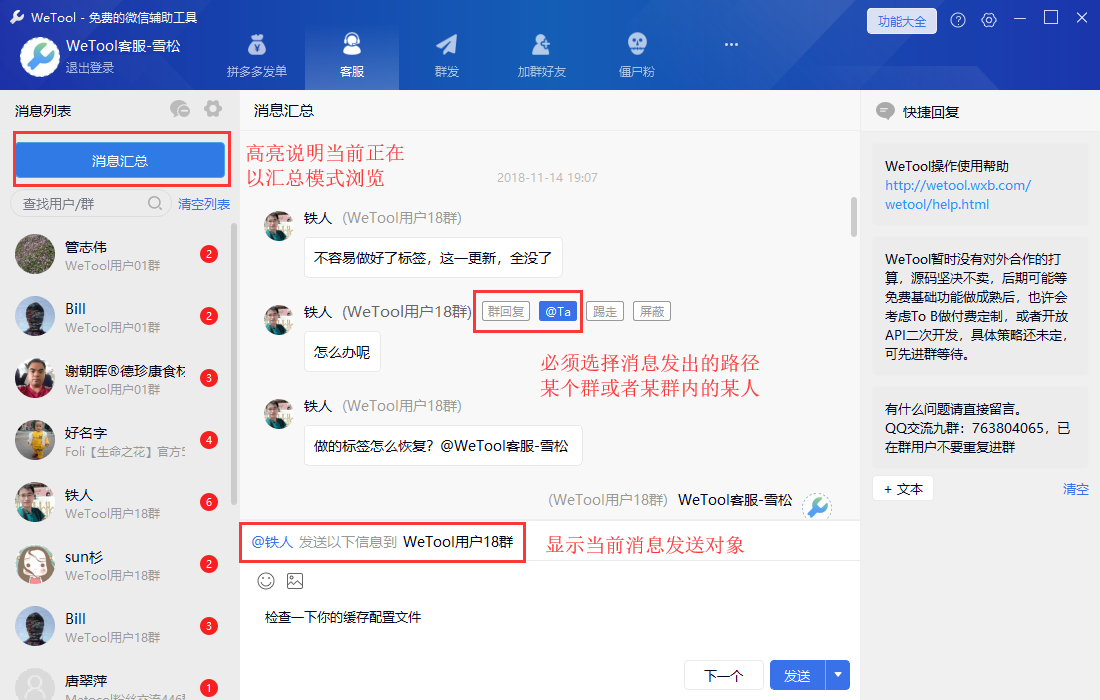The height and width of the screenshot is (700, 1100).
Task: Click 清空列表 to clear the list
Action: point(204,204)
